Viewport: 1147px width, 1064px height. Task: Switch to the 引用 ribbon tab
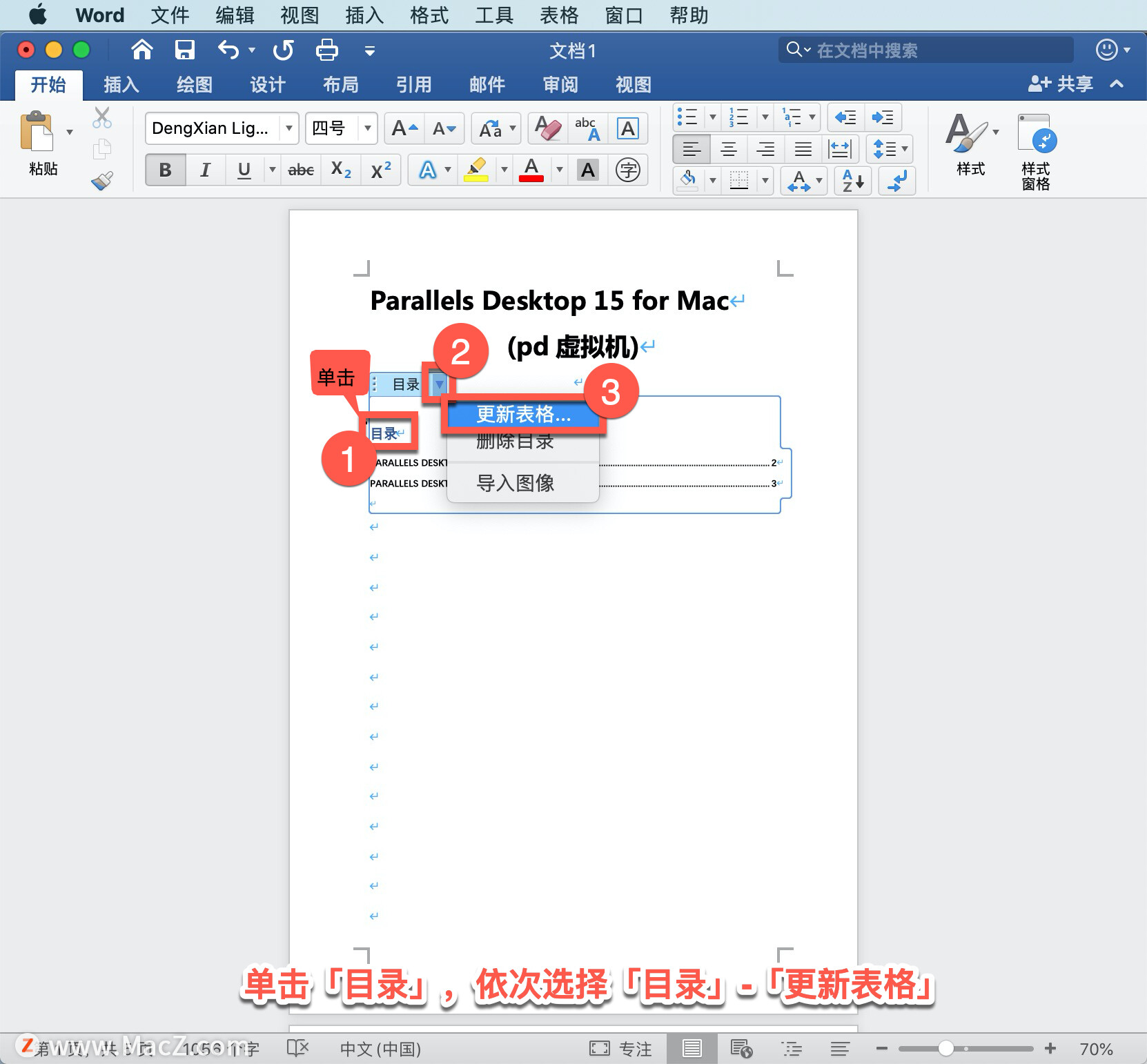(x=414, y=85)
